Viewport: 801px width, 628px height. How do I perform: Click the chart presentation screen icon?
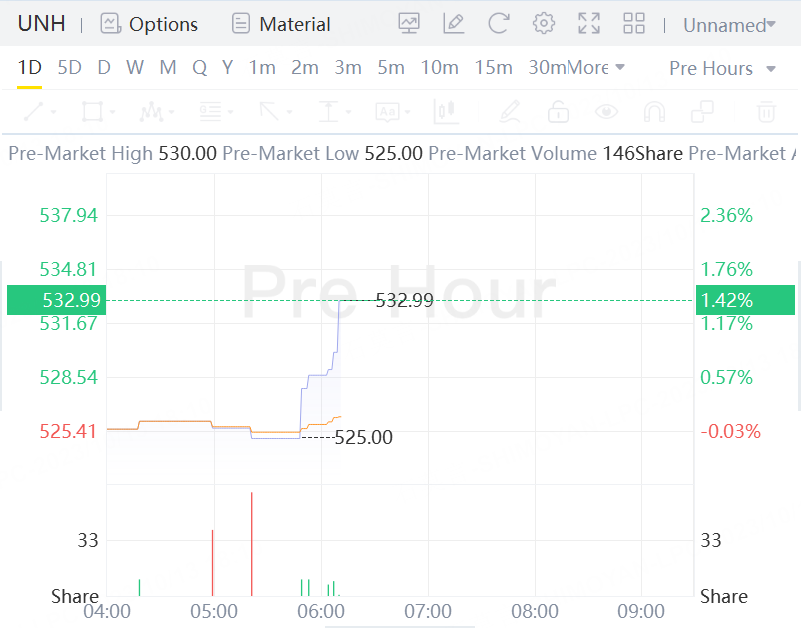point(408,24)
